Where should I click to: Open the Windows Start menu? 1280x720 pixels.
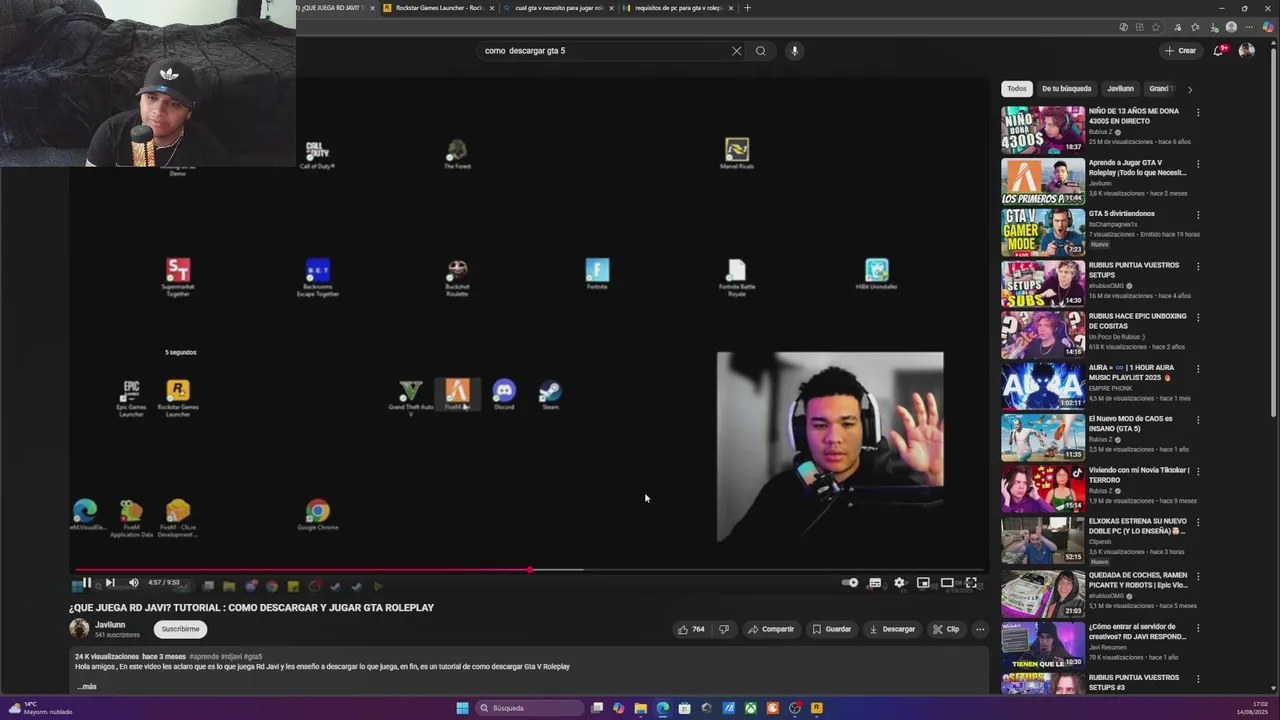coord(462,708)
